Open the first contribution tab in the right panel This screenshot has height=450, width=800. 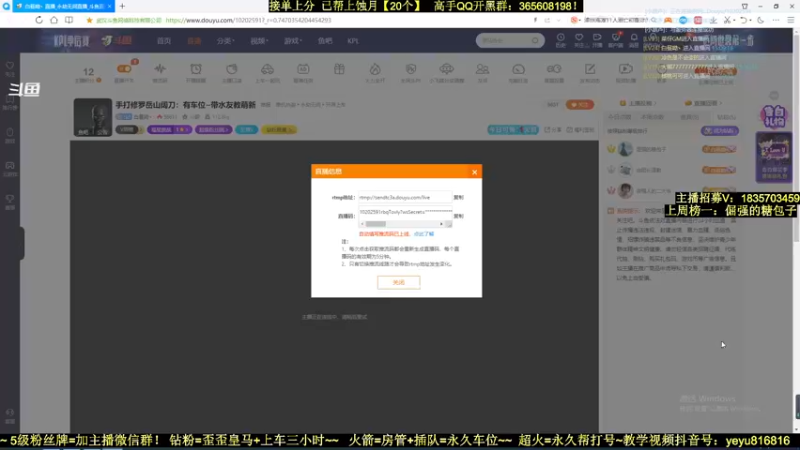[619, 117]
